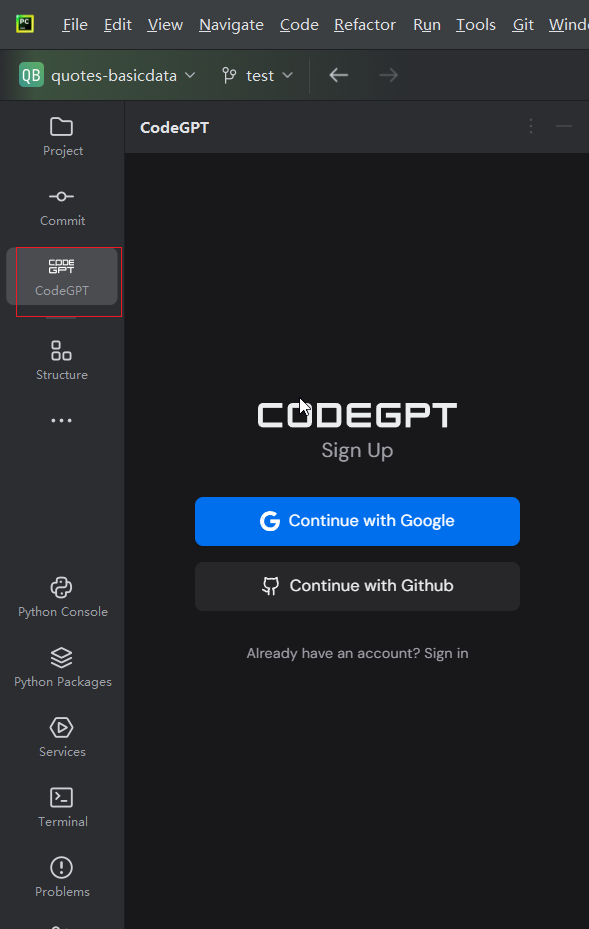Select the CodeGPT sidebar icon

click(62, 277)
